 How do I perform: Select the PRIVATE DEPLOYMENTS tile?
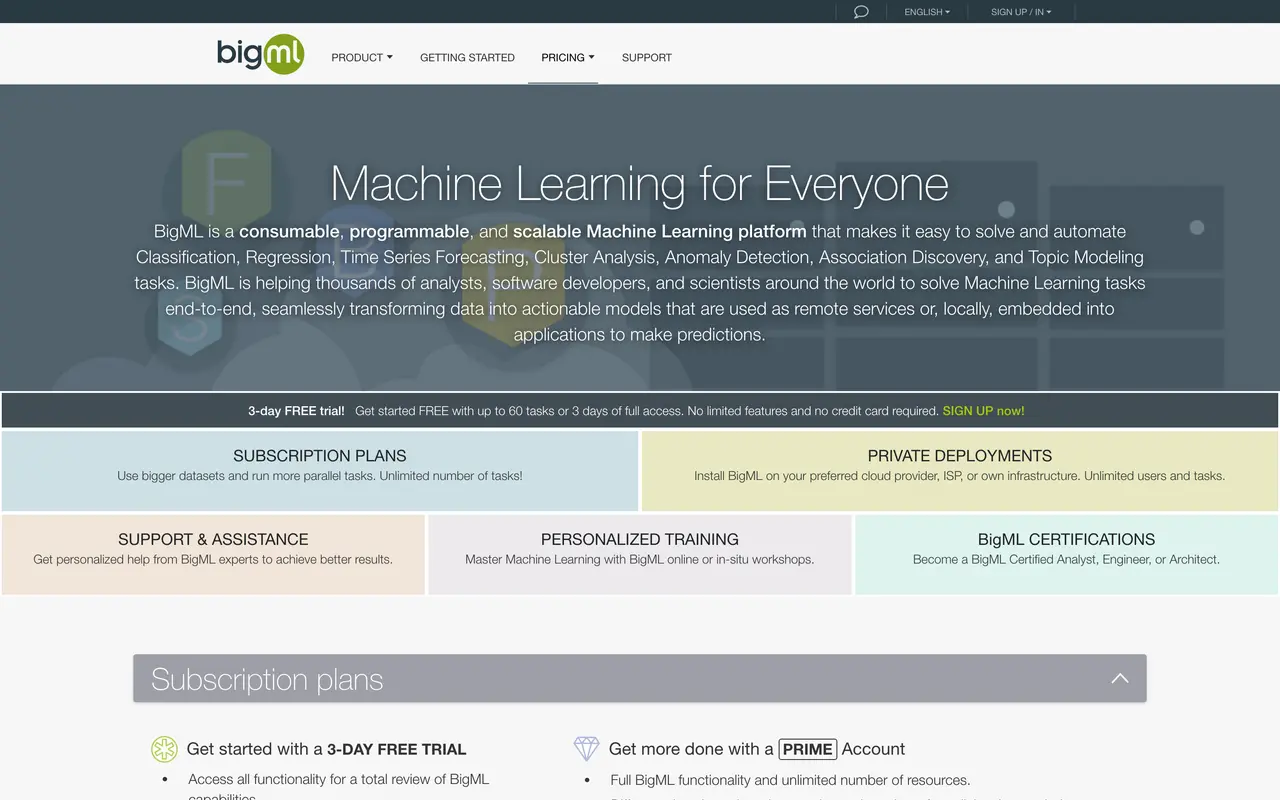[x=960, y=471]
